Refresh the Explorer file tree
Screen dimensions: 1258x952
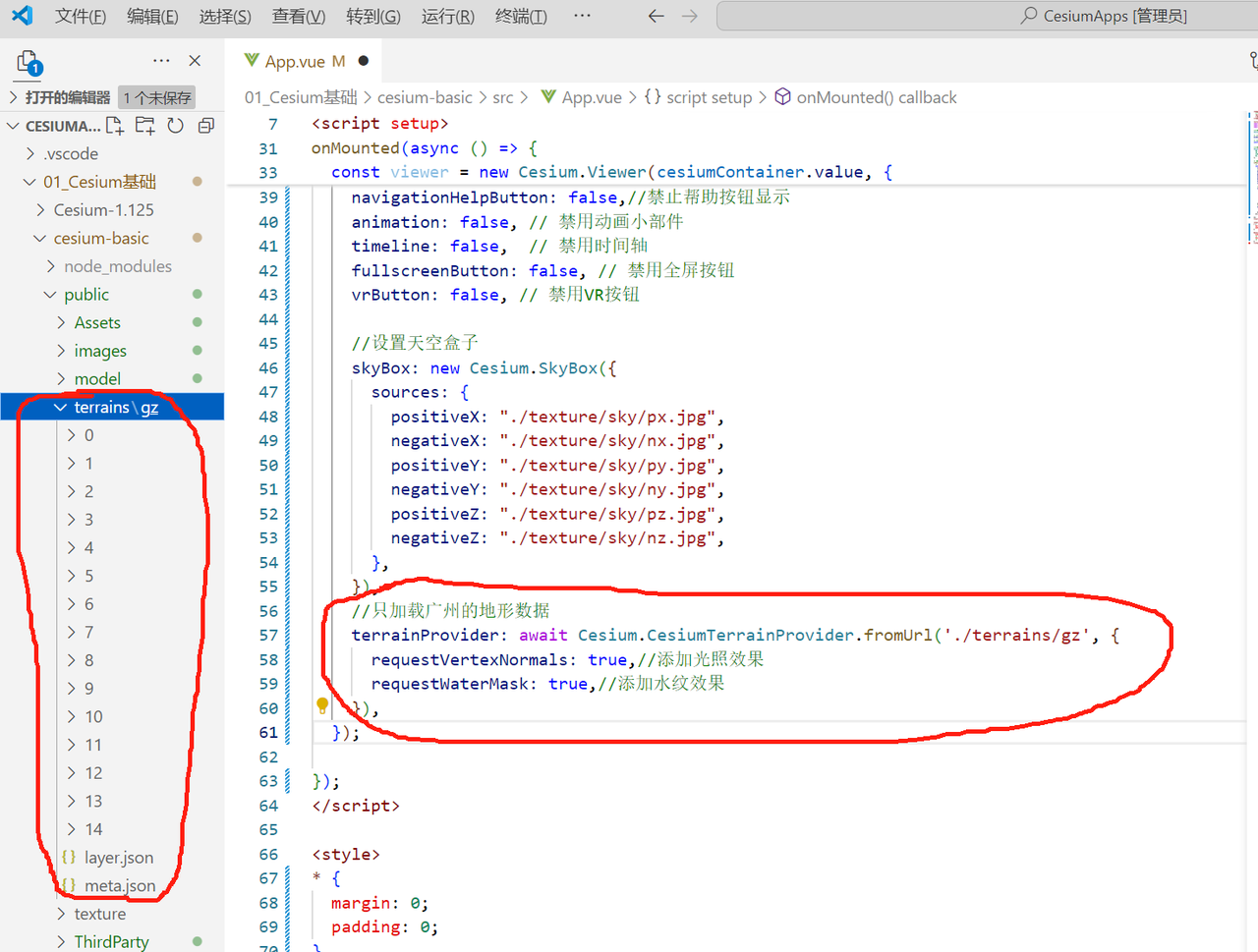coord(175,126)
